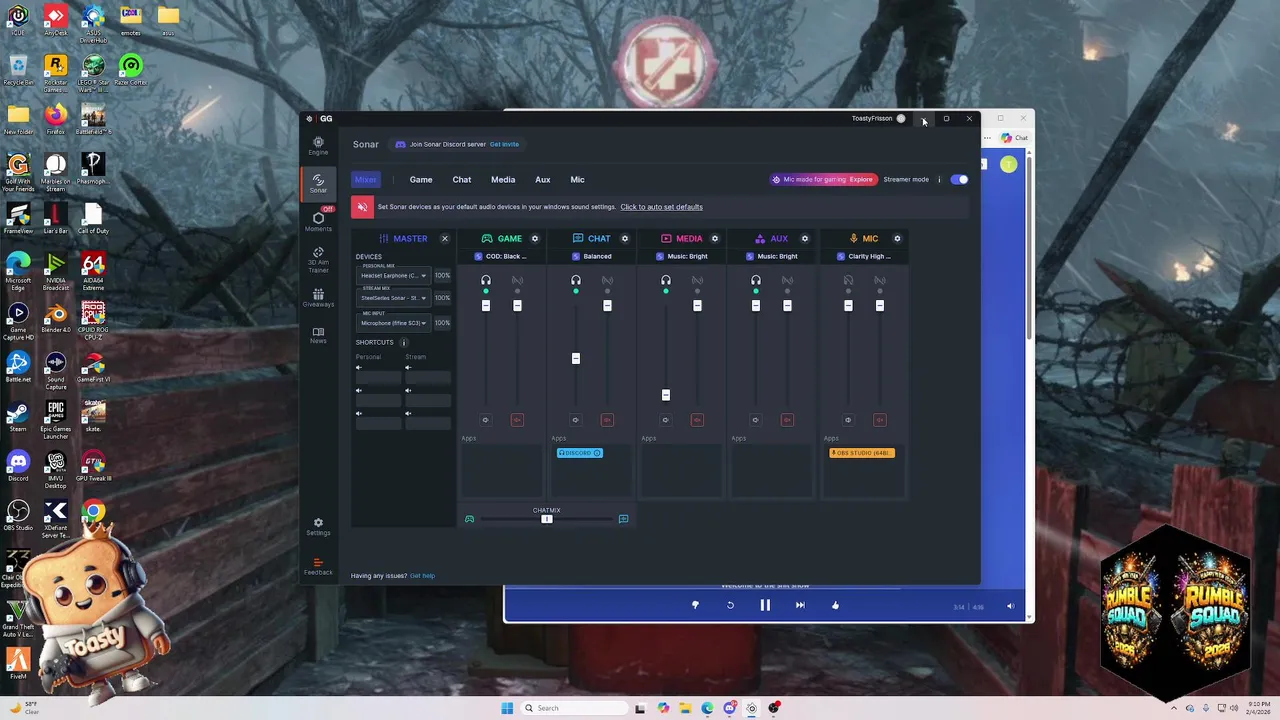
Task: Toggle CHAT personal headphone monitor
Action: click(x=576, y=280)
